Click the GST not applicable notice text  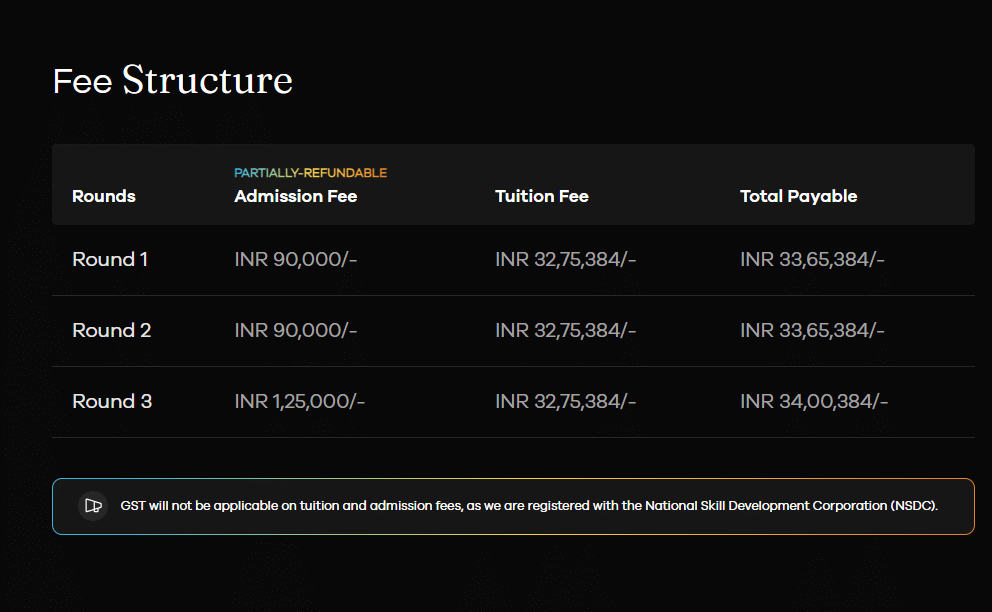pos(529,506)
